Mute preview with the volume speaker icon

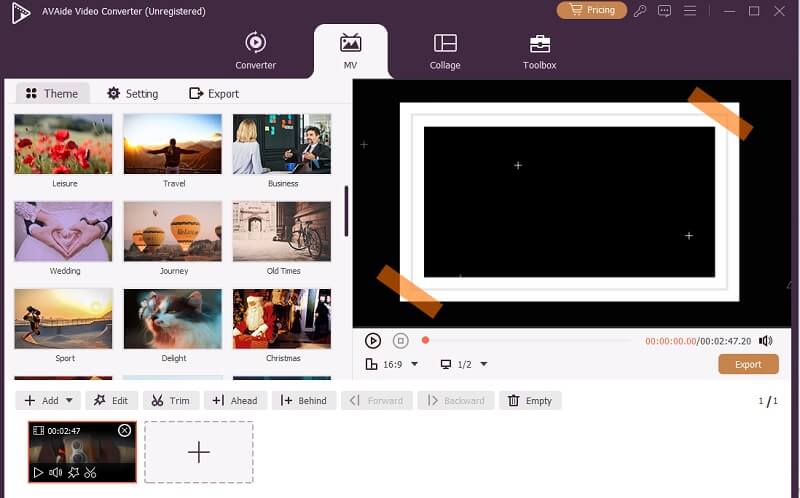click(765, 341)
